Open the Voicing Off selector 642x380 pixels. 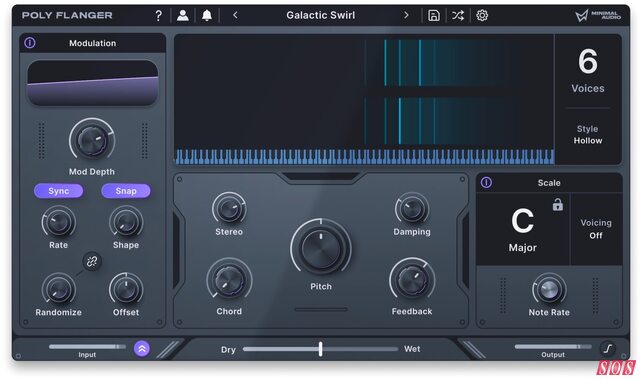[x=596, y=229]
